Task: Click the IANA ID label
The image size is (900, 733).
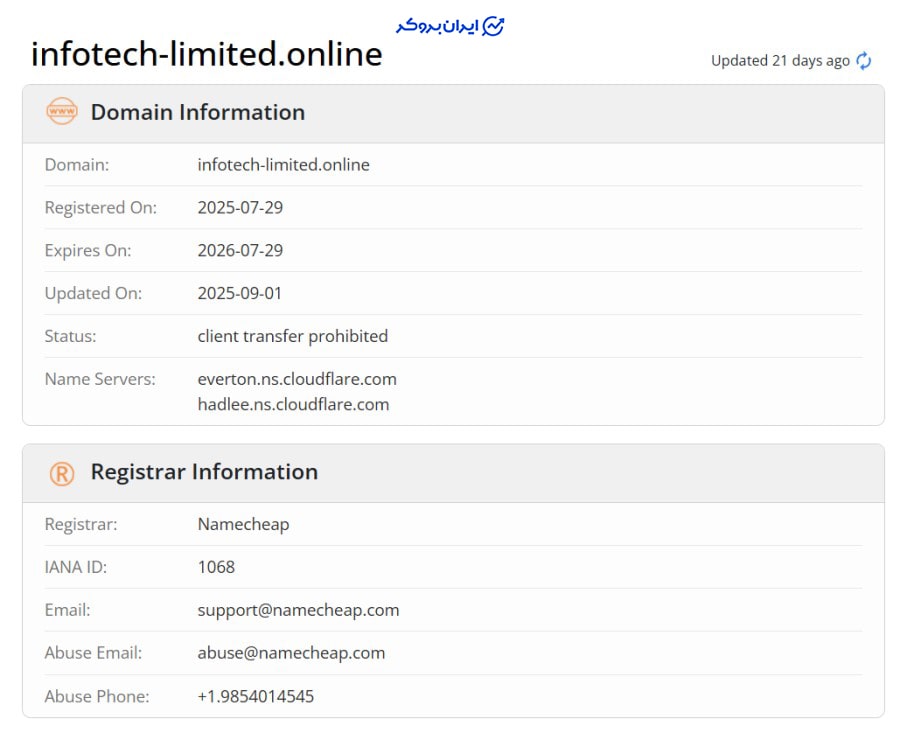Action: (x=76, y=567)
